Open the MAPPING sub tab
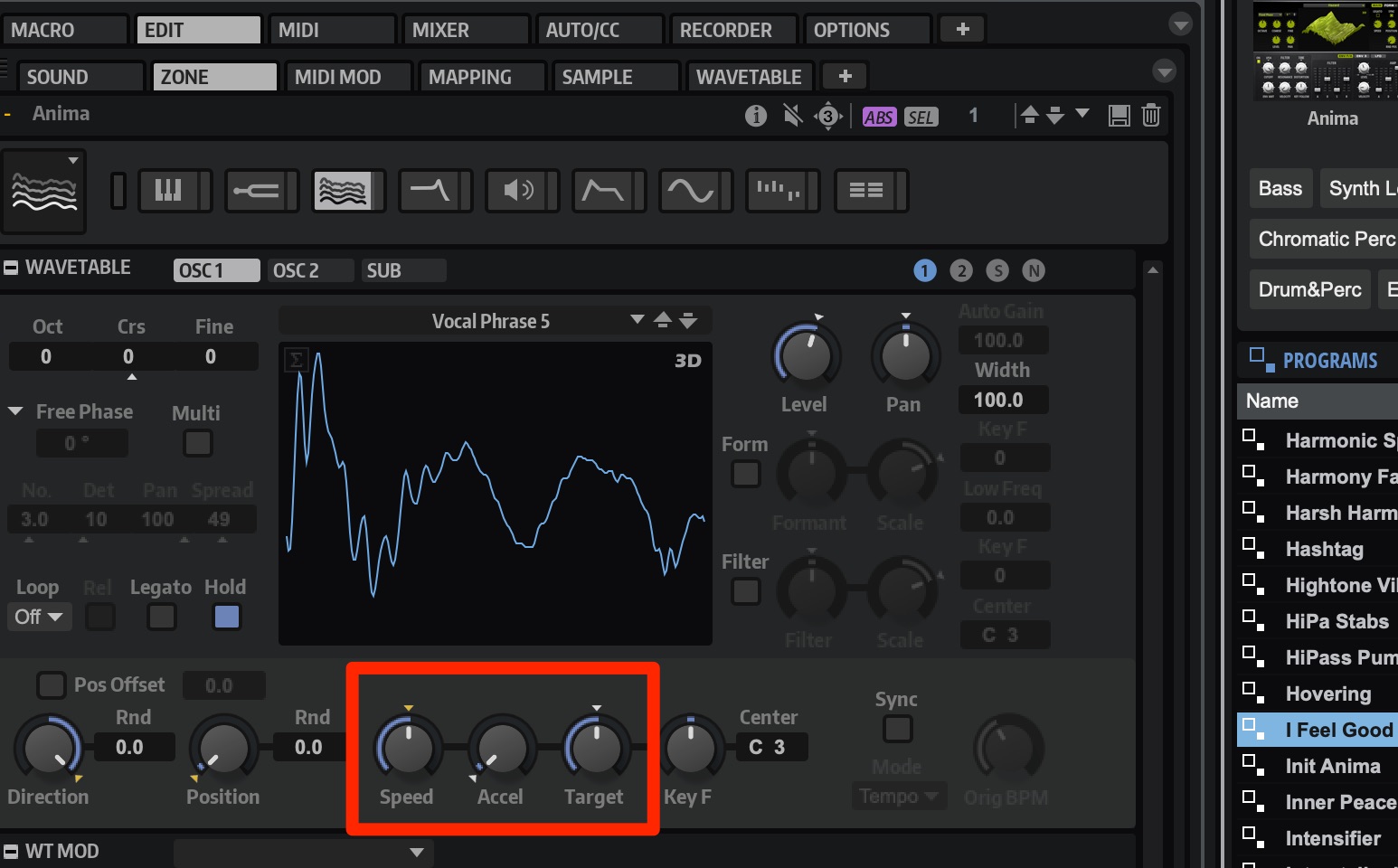Screen dimensions: 1398x868 483,77
